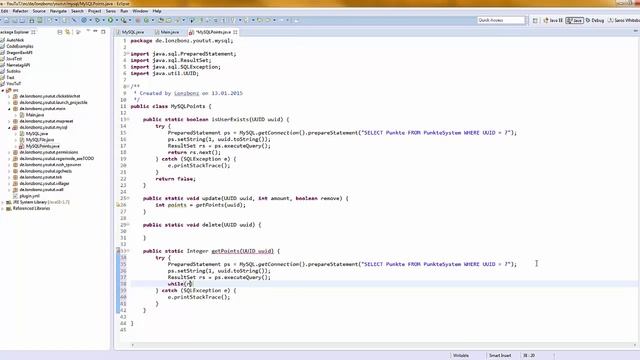Select AutoNick project in Package Explorer

coord(15,40)
